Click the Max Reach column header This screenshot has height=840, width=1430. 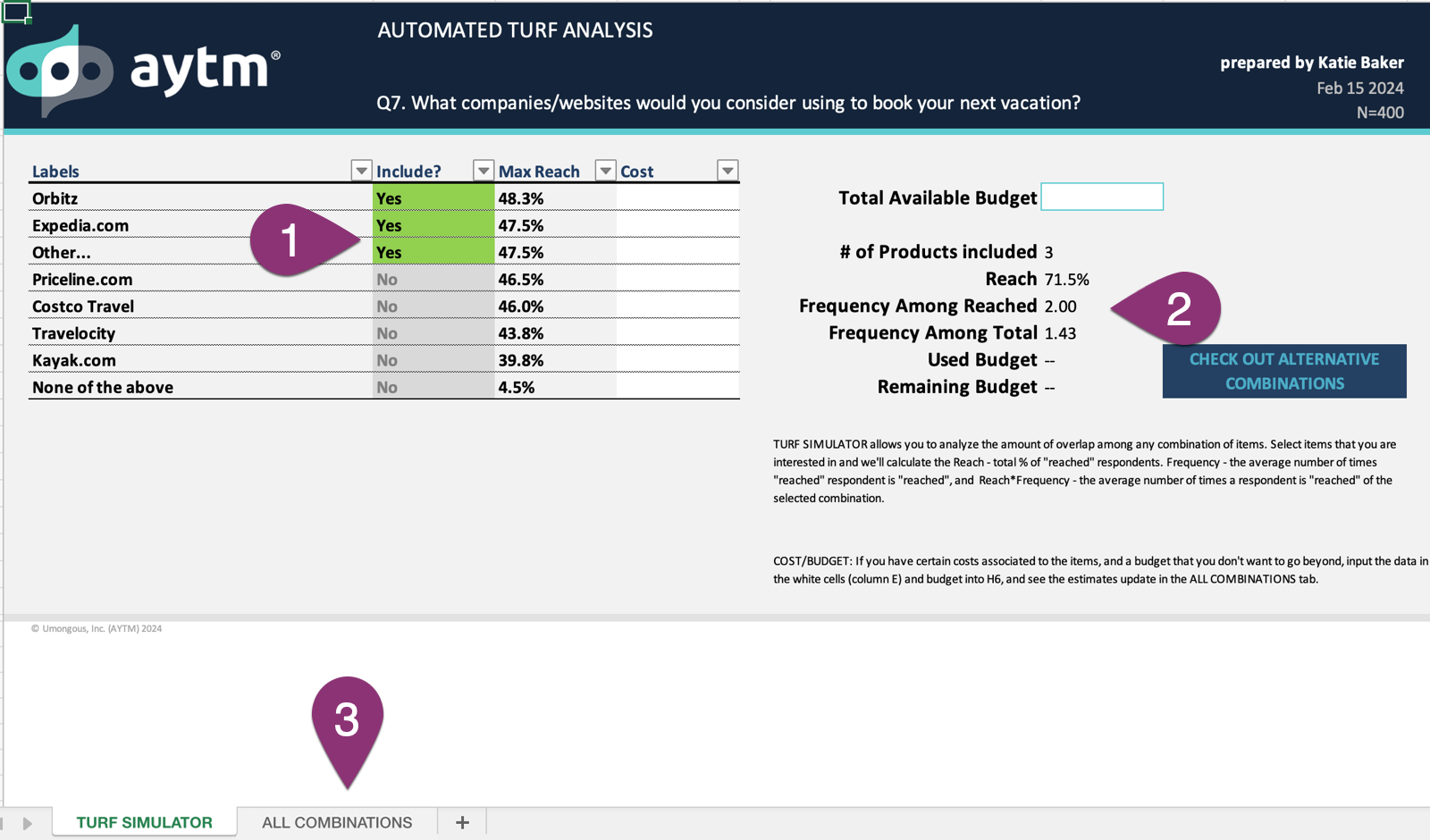point(539,172)
